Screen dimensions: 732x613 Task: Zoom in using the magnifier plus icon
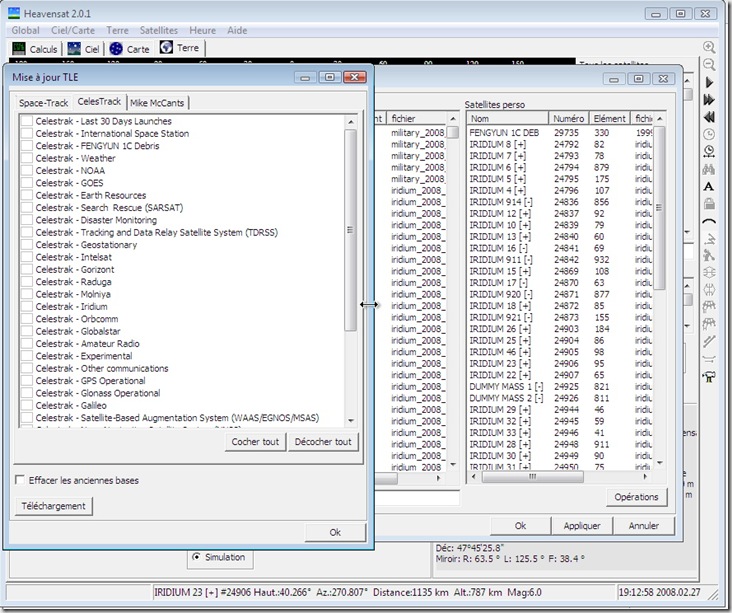(709, 47)
